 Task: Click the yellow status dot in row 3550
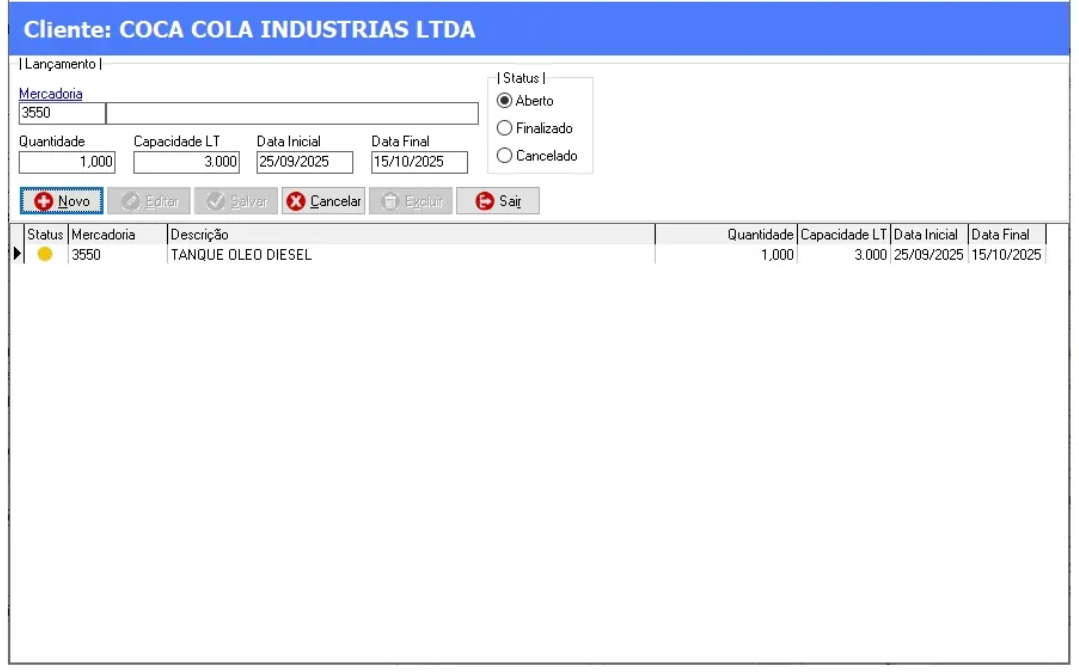45,254
